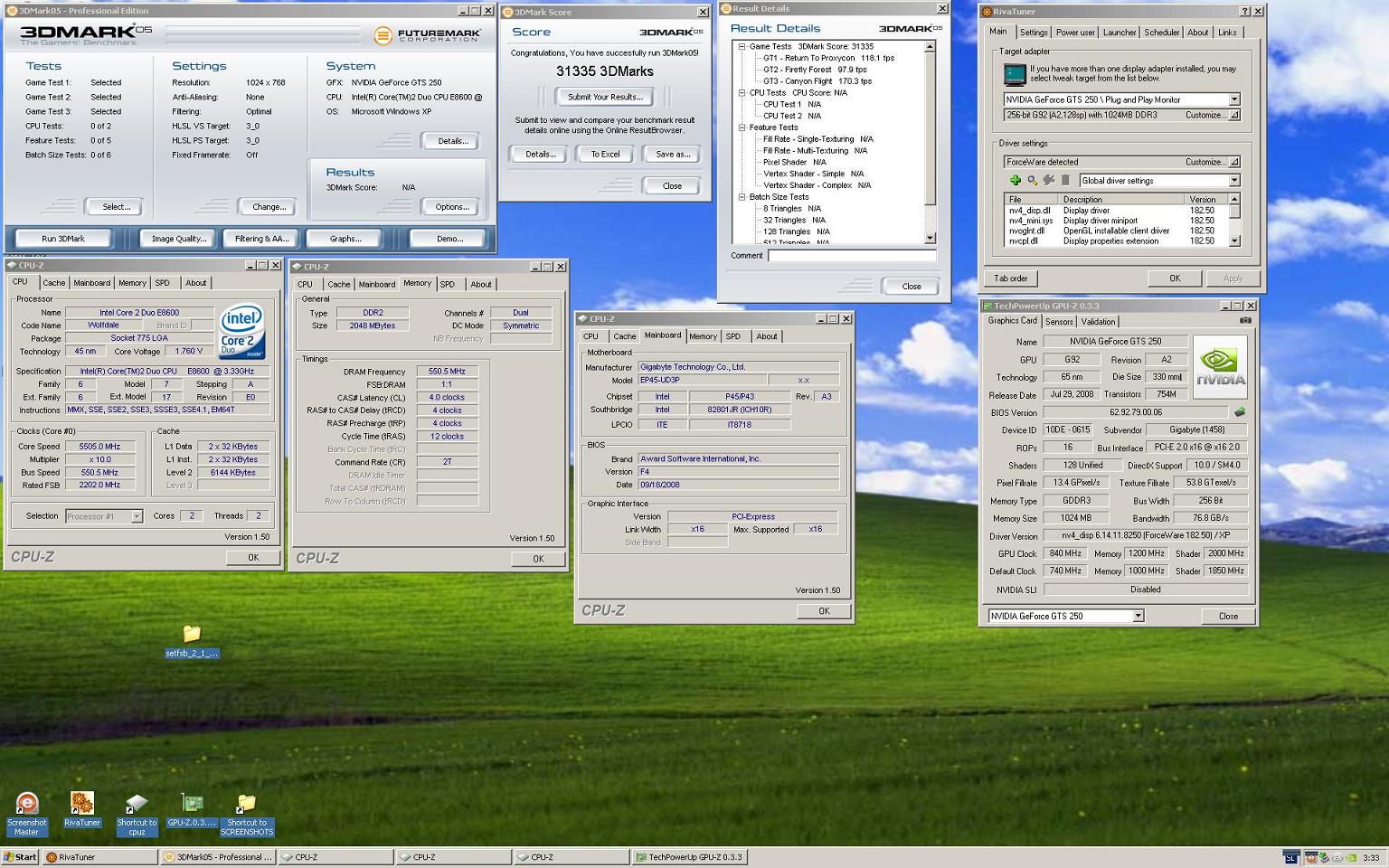Collapse the CPU Tests tree node
The image size is (1389, 868).
[742, 92]
